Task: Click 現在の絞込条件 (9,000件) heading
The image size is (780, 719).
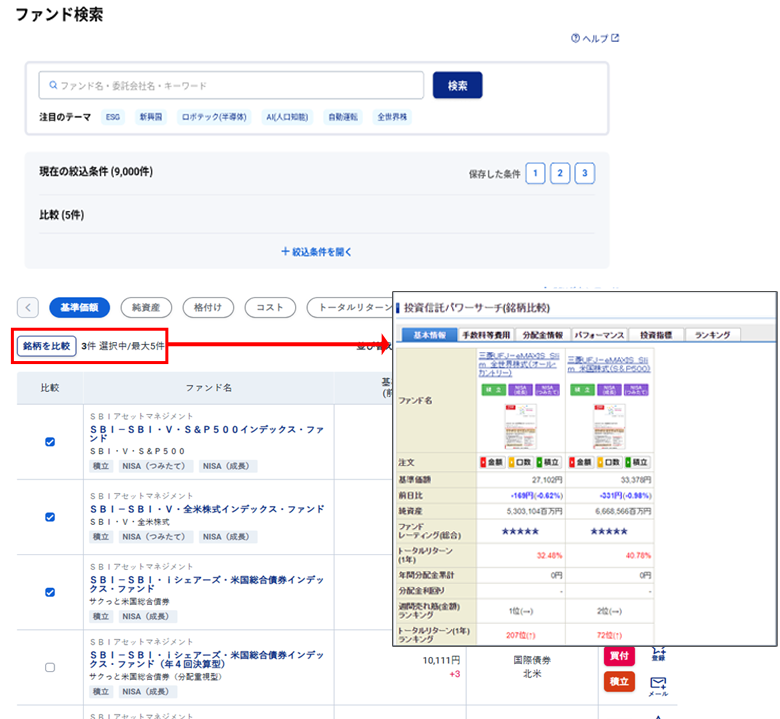Action: (x=96, y=172)
